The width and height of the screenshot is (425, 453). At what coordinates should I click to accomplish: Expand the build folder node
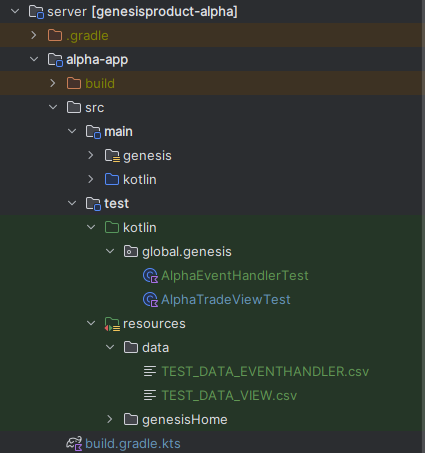coord(53,83)
